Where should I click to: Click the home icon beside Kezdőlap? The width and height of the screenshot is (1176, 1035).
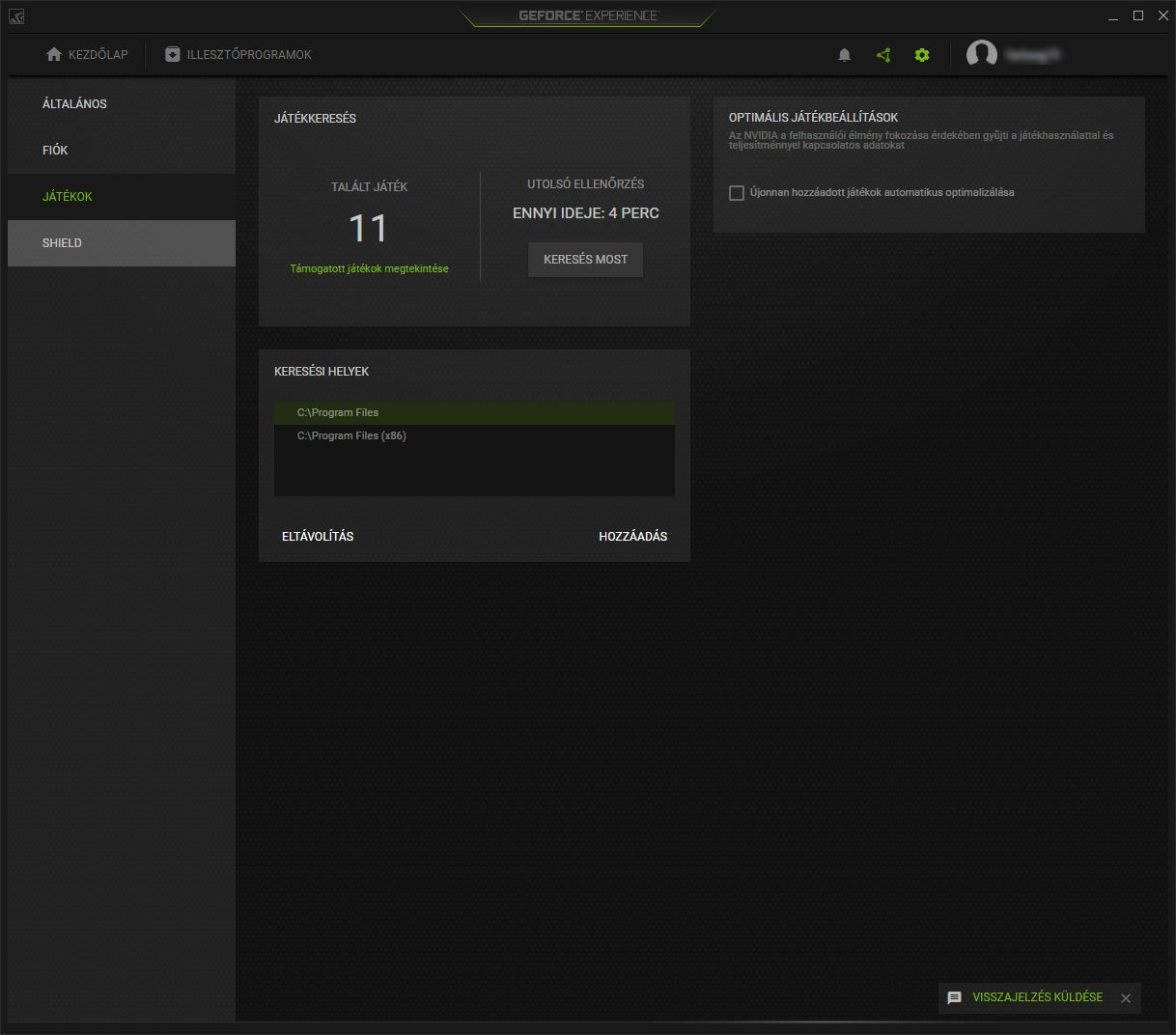[x=54, y=55]
